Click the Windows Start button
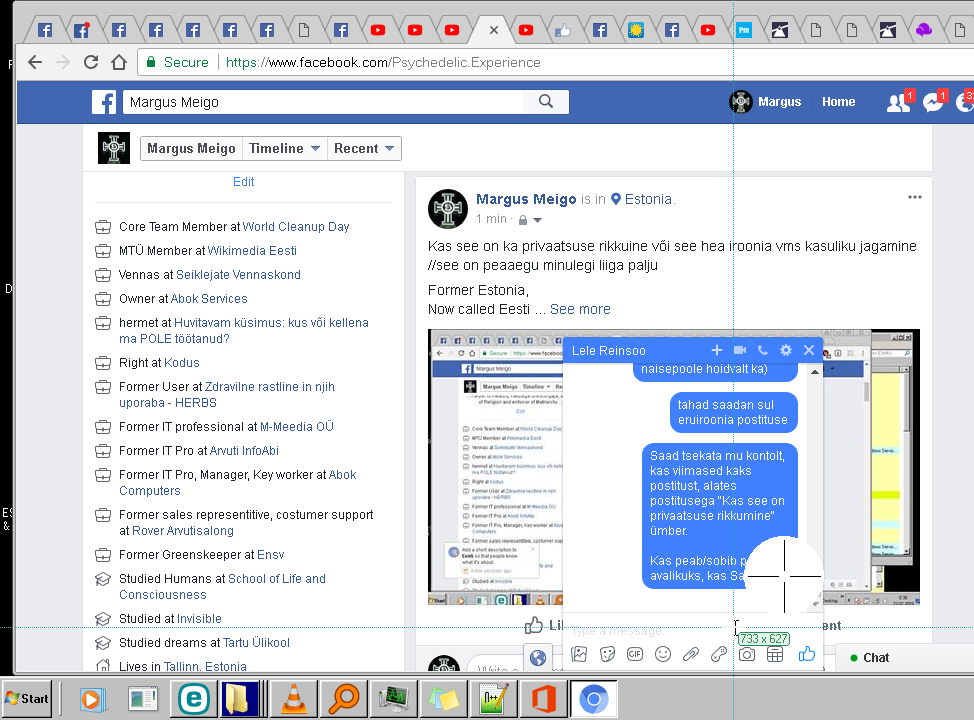 [x=27, y=698]
